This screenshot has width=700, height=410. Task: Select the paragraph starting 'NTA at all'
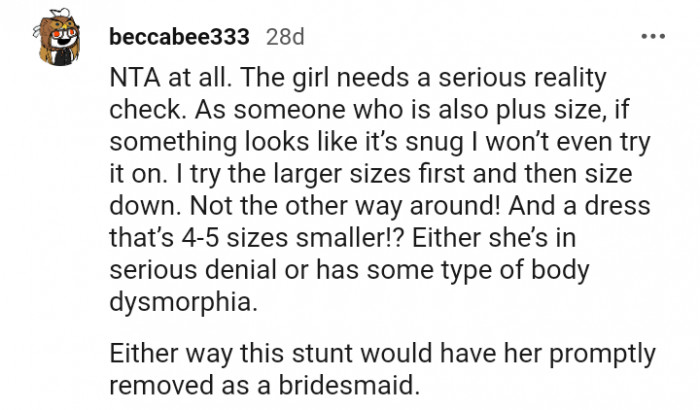pos(382,190)
